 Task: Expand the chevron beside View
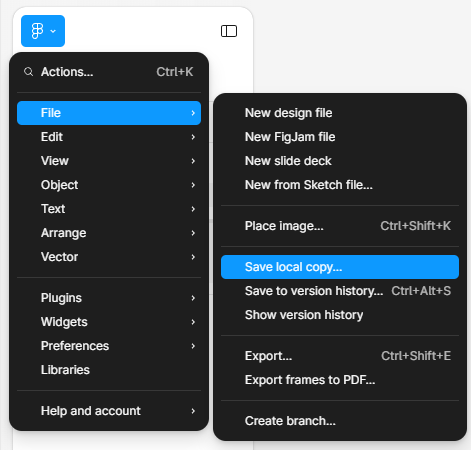coord(193,161)
